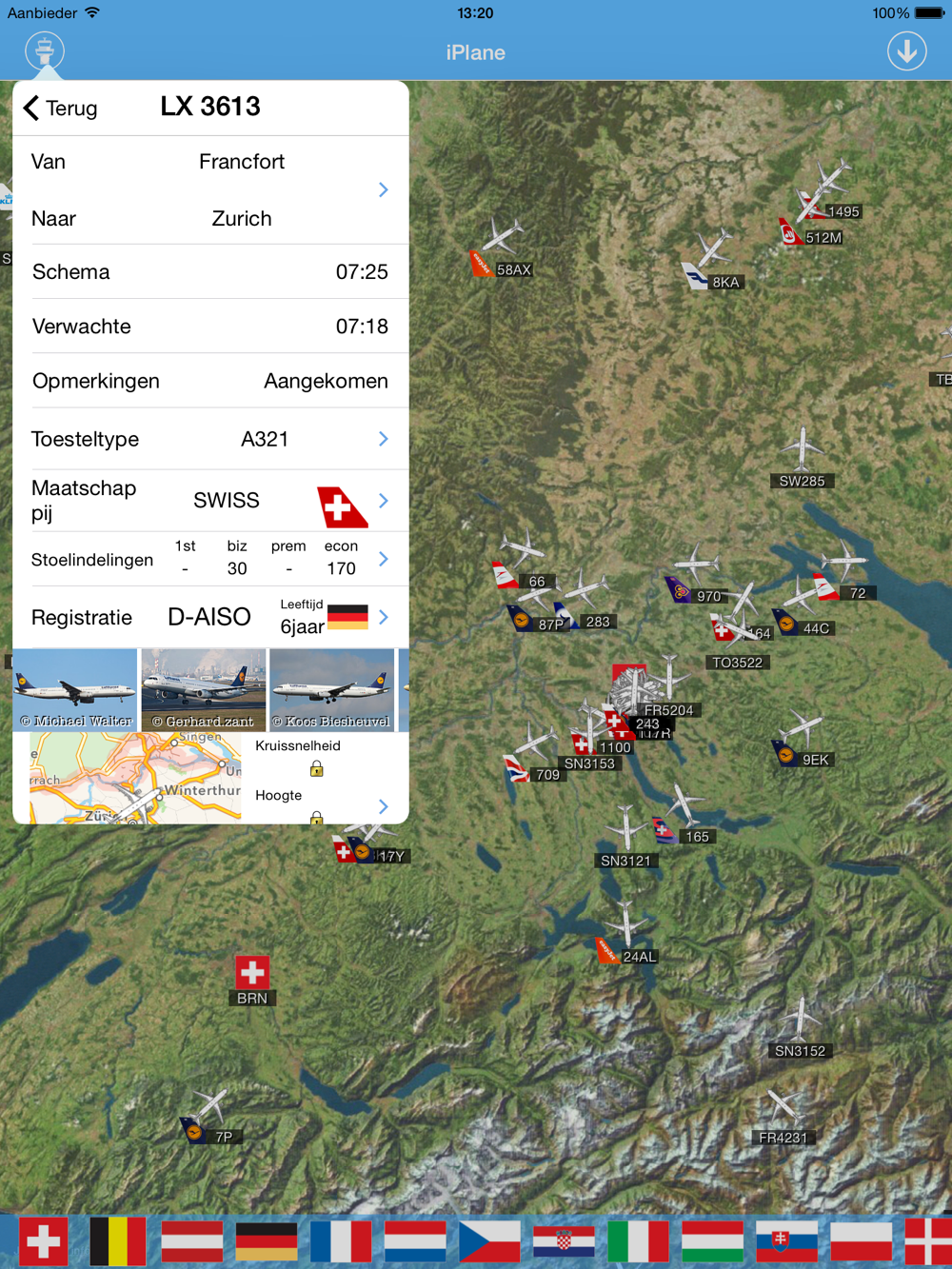Tap the download arrow icon in top bar
This screenshot has width=952, height=1269.
pos(907,51)
